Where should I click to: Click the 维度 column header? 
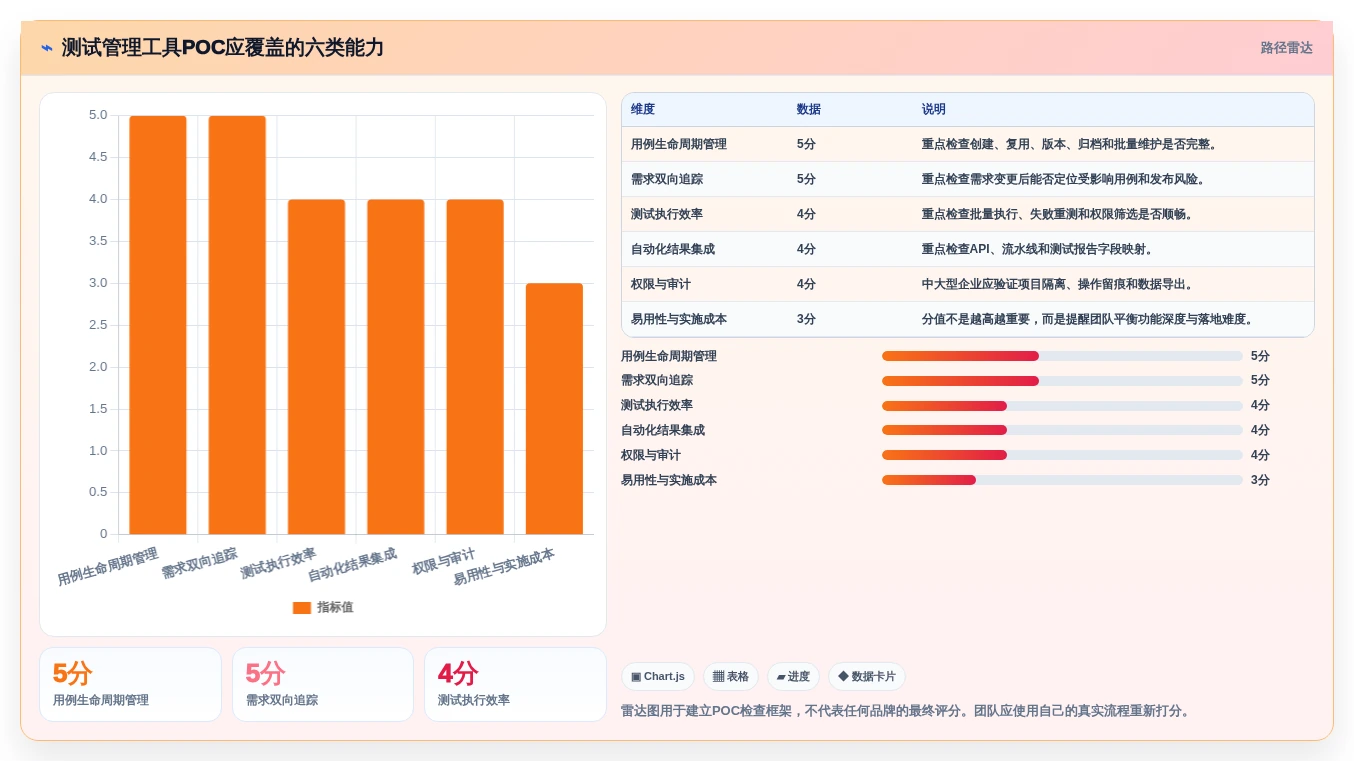click(643, 109)
